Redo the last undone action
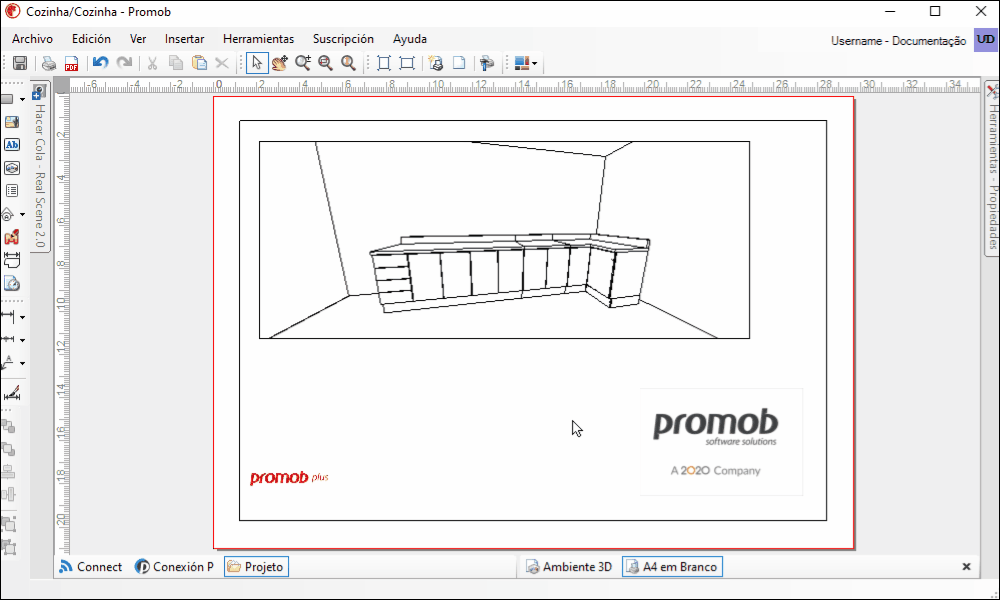 (x=124, y=63)
